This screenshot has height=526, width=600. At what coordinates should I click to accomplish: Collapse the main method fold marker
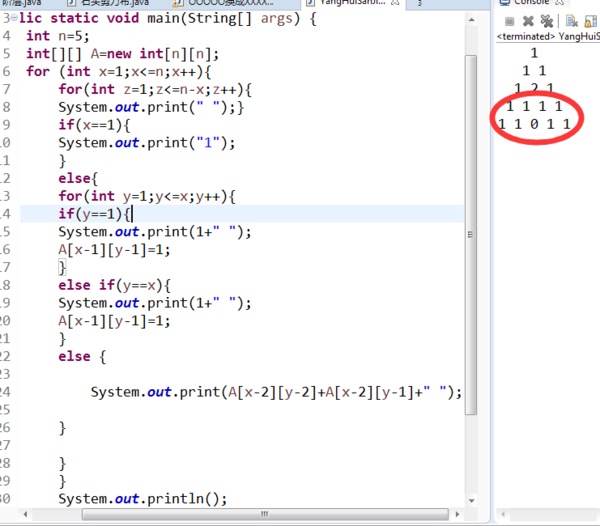(x=15, y=18)
